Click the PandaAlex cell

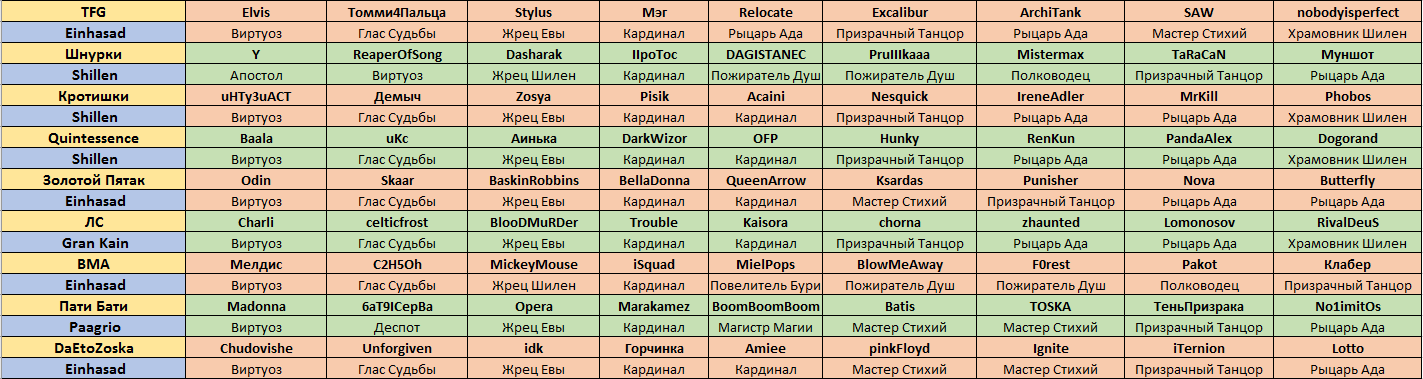(1199, 138)
